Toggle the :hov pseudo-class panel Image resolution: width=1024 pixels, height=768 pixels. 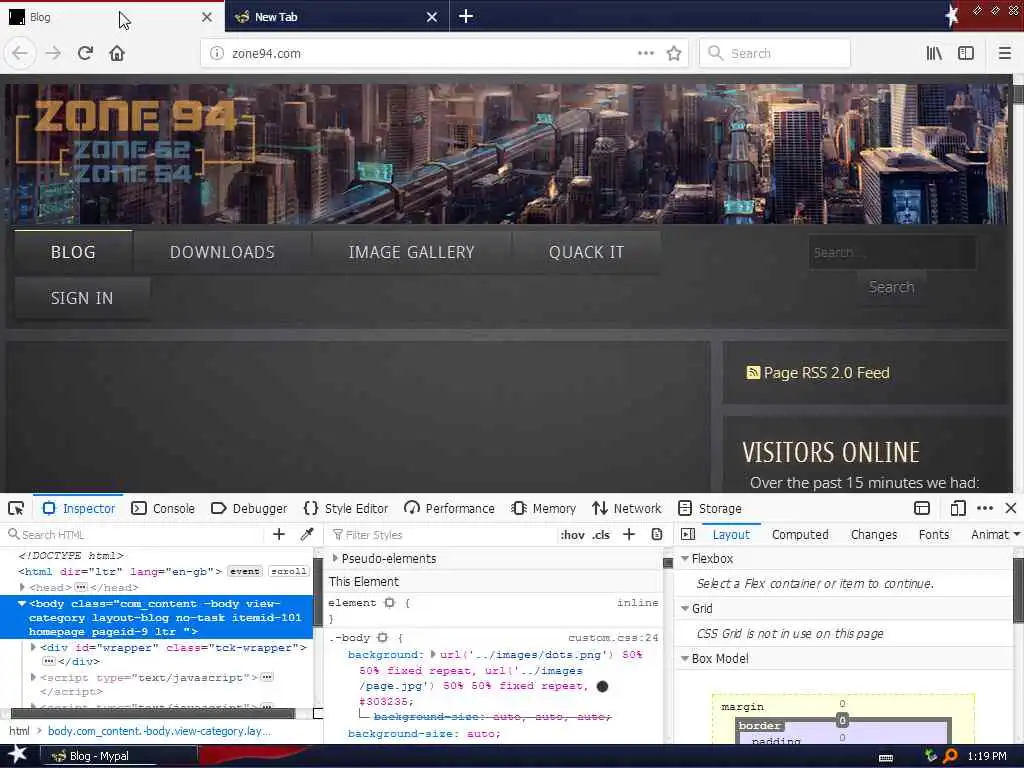[x=572, y=535]
